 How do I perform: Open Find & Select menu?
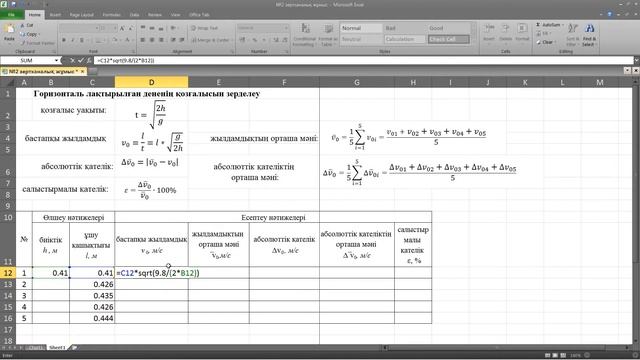click(589, 34)
